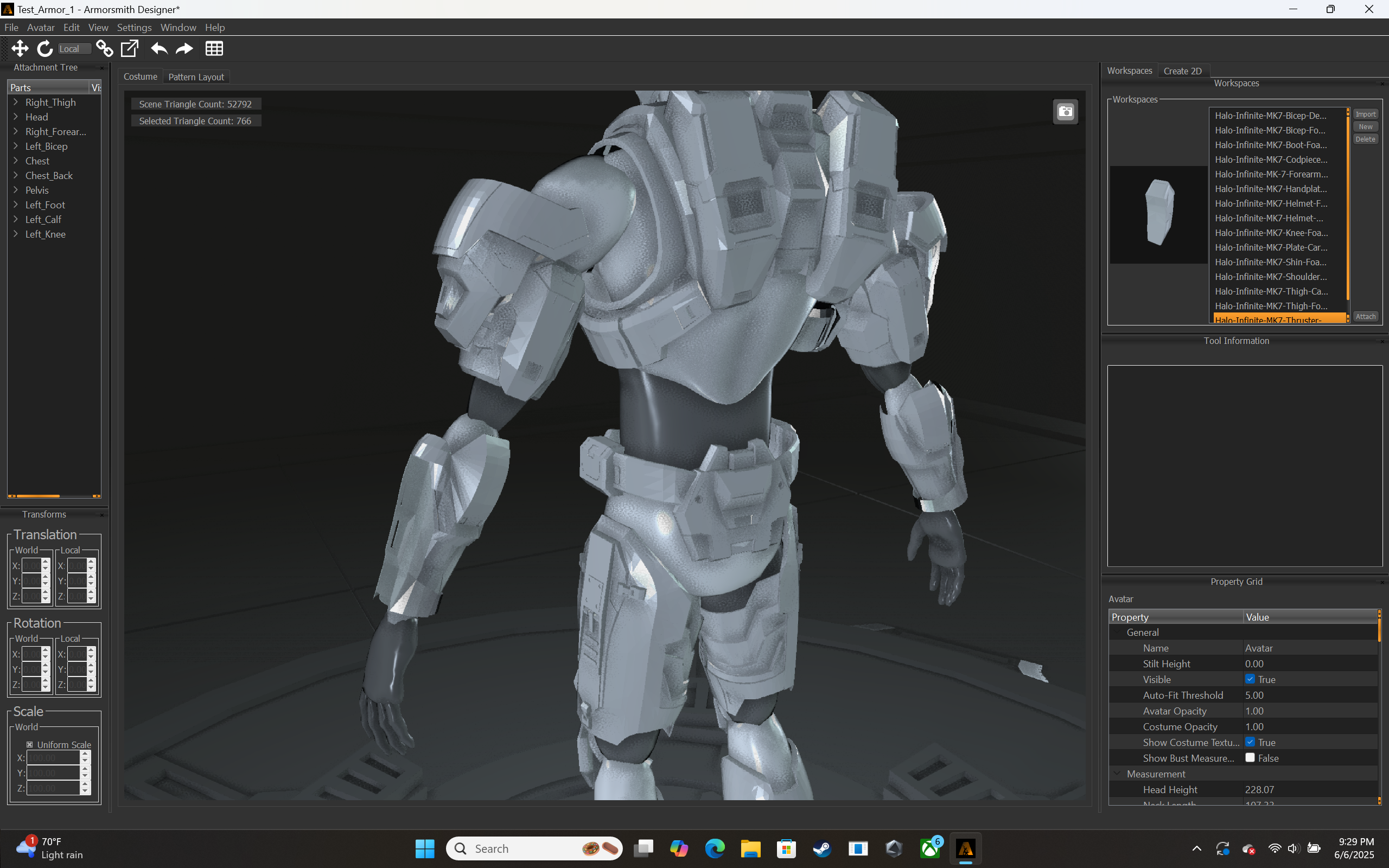Screen dimensions: 1389x868
Task: Enable Show Bust Measurements checkbox
Action: tap(1250, 758)
